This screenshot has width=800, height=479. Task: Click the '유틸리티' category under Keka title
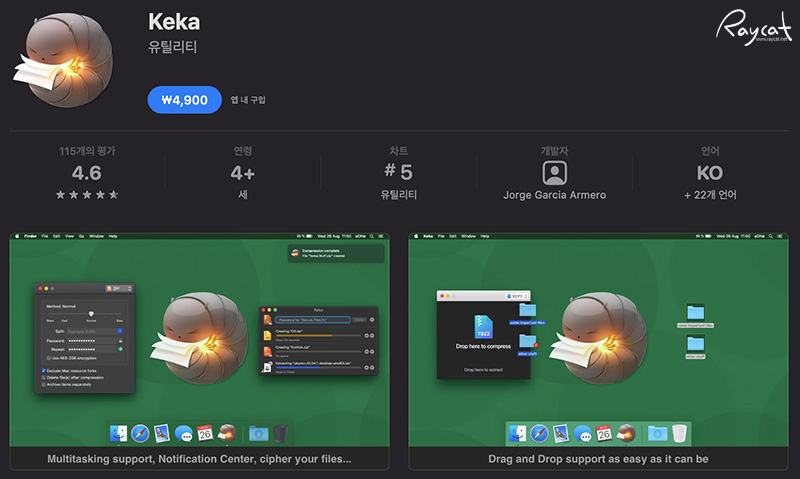point(172,47)
